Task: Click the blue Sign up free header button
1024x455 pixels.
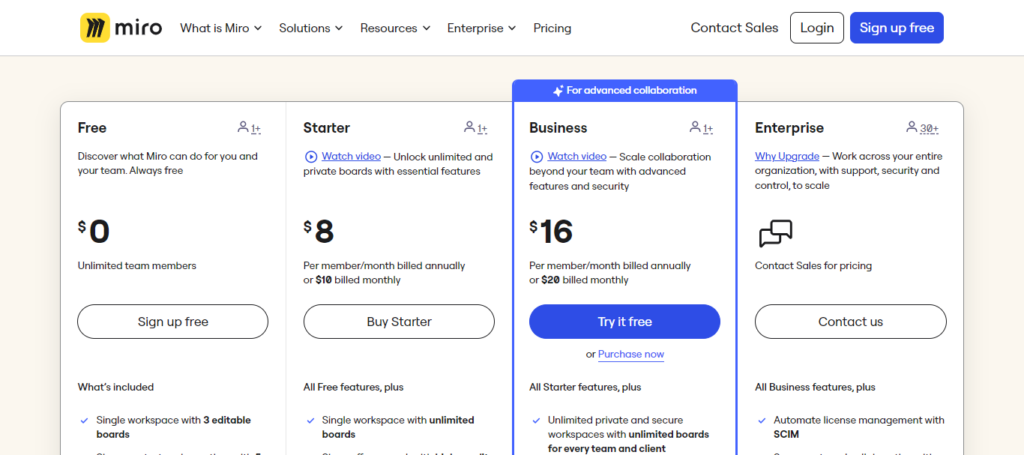Action: pyautogui.click(x=896, y=28)
